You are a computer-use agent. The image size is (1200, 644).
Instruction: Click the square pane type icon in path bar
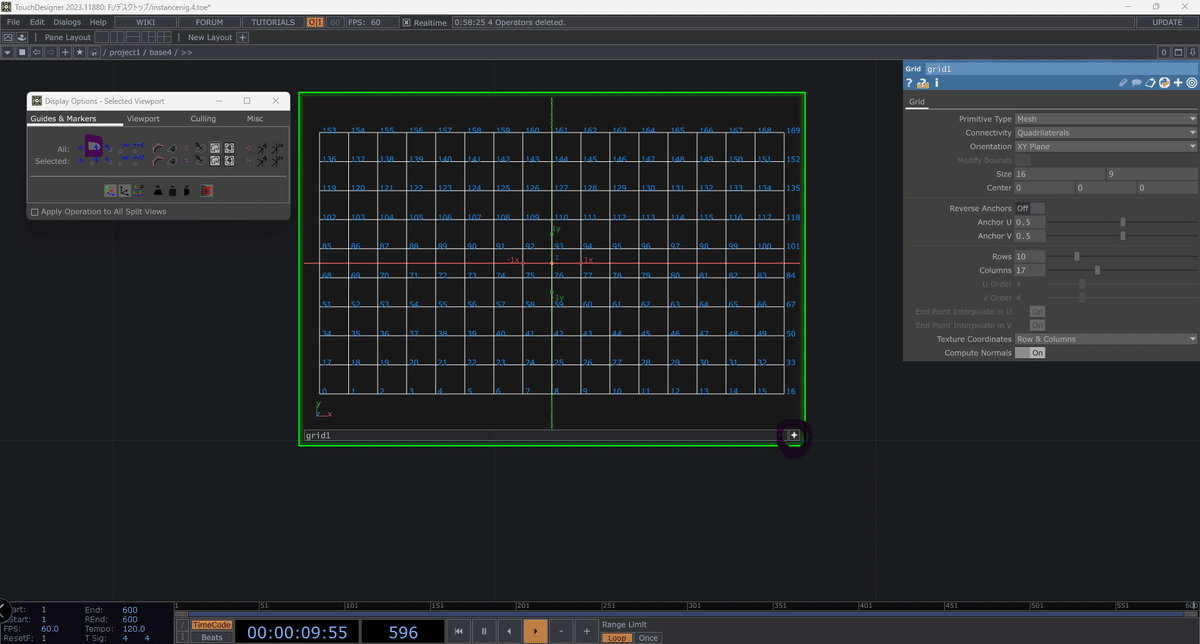click(x=22, y=52)
